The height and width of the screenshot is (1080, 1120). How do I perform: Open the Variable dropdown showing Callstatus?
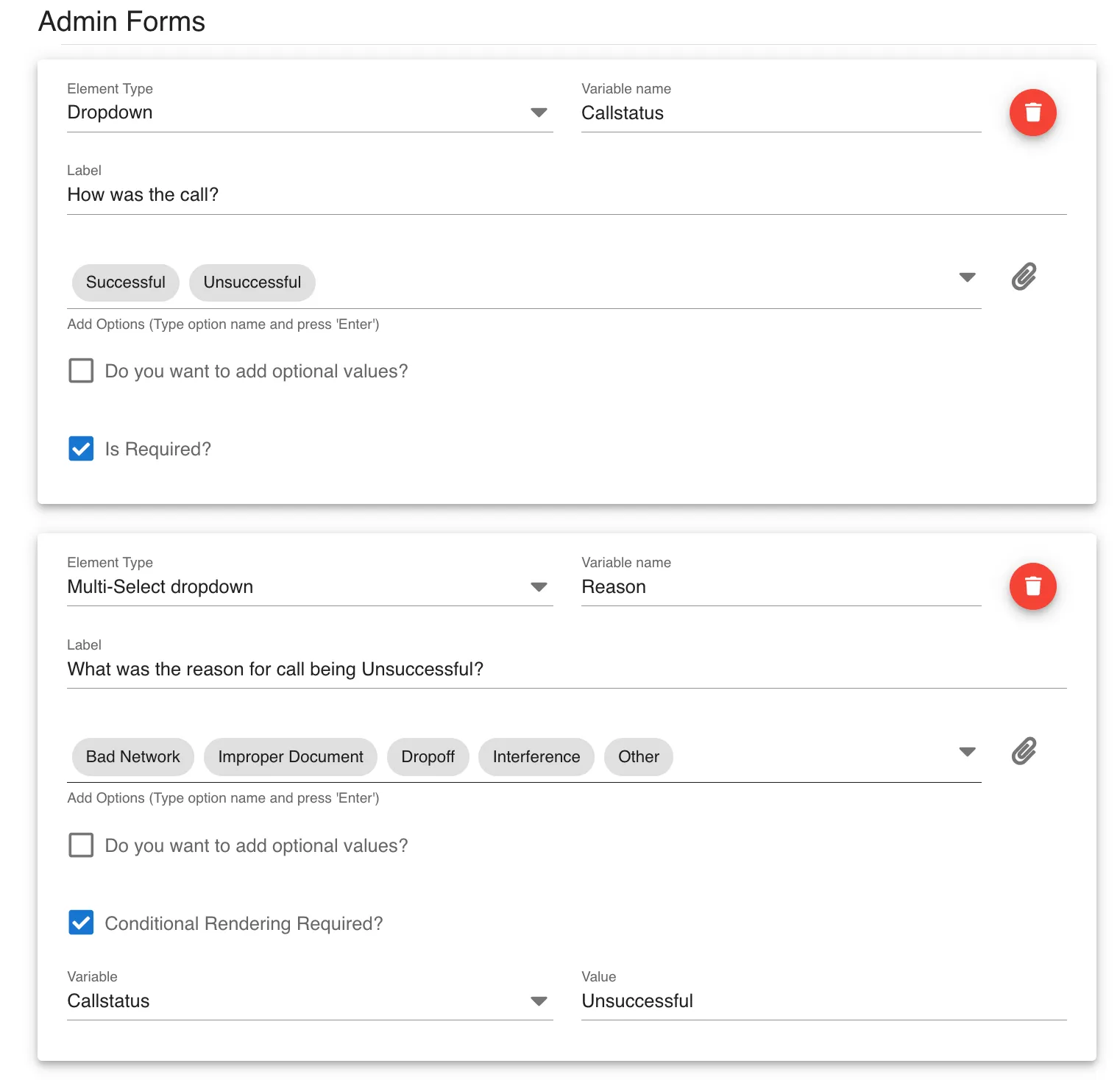click(x=310, y=1001)
